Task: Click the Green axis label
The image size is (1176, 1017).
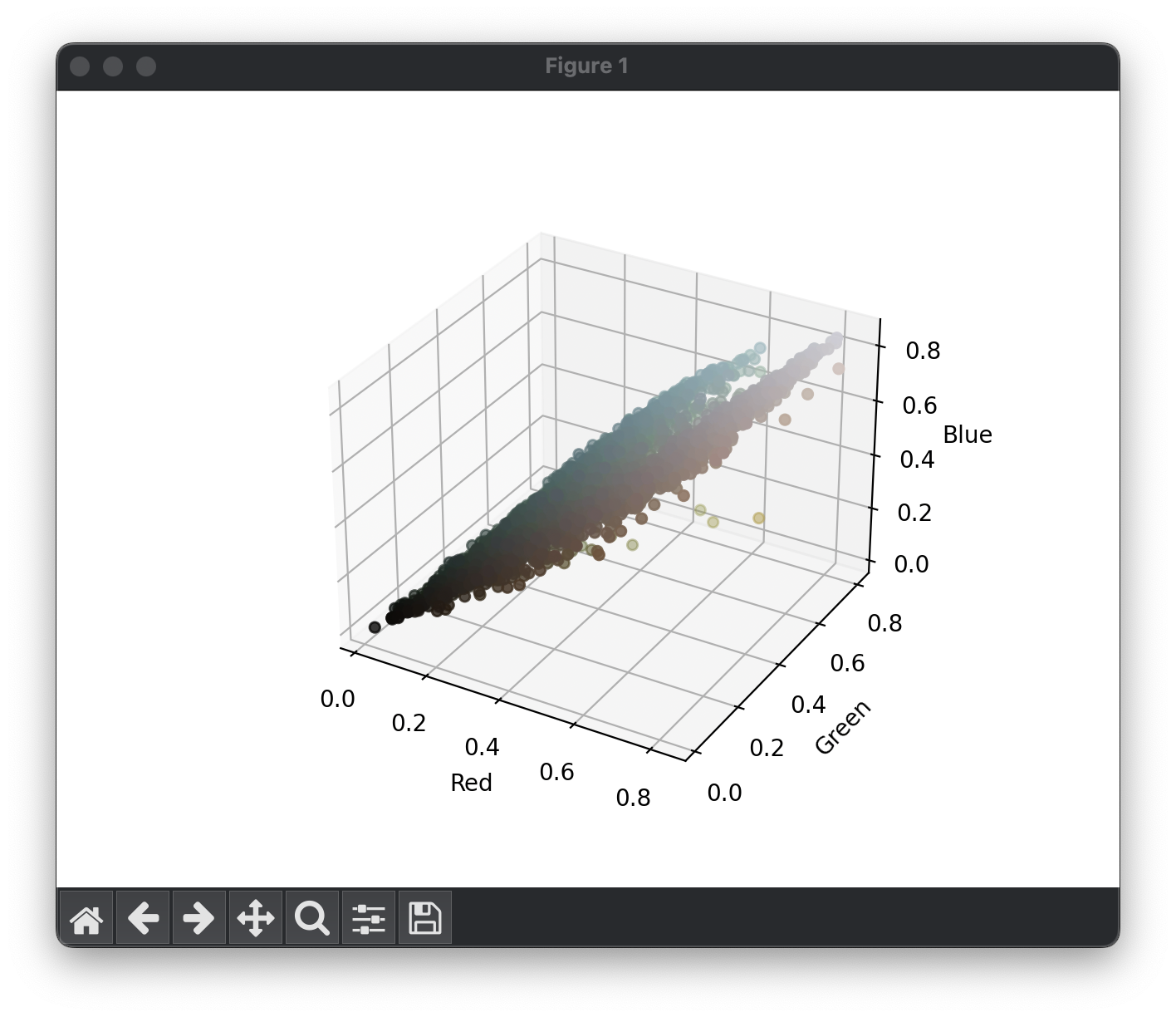Action: tap(843, 727)
